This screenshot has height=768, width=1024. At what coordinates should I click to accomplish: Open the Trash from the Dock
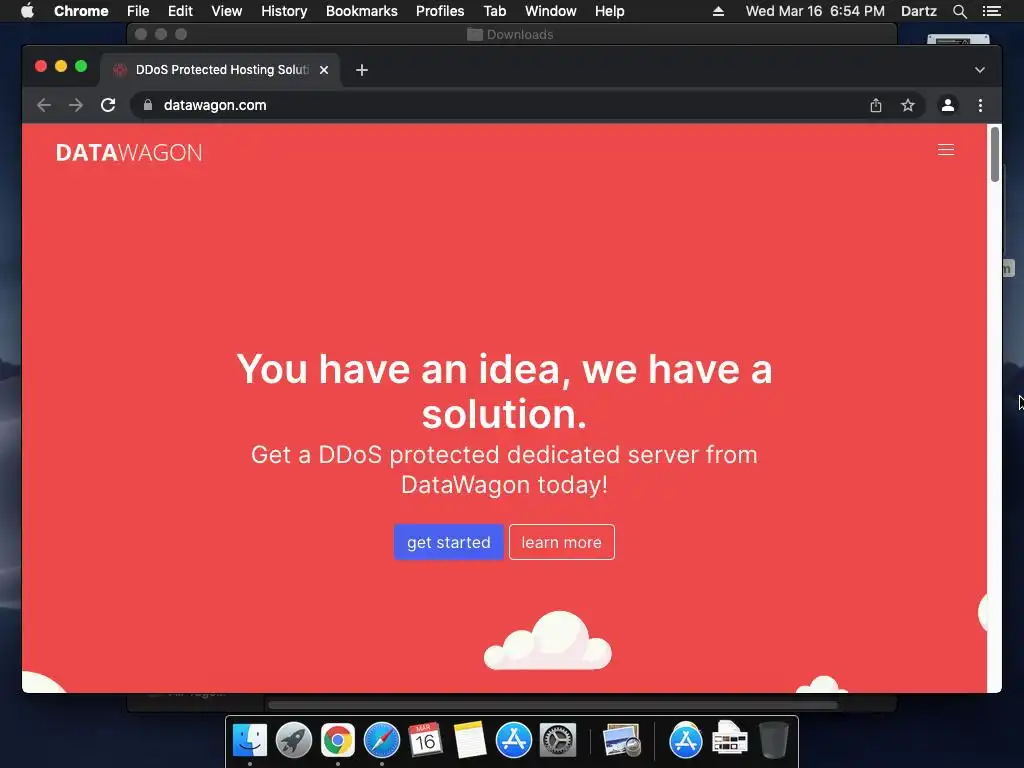773,741
